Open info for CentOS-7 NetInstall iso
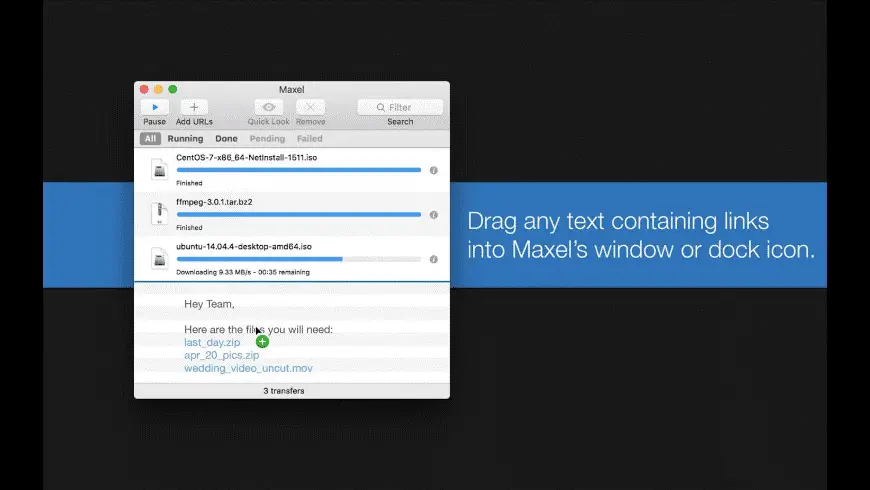 click(x=434, y=170)
